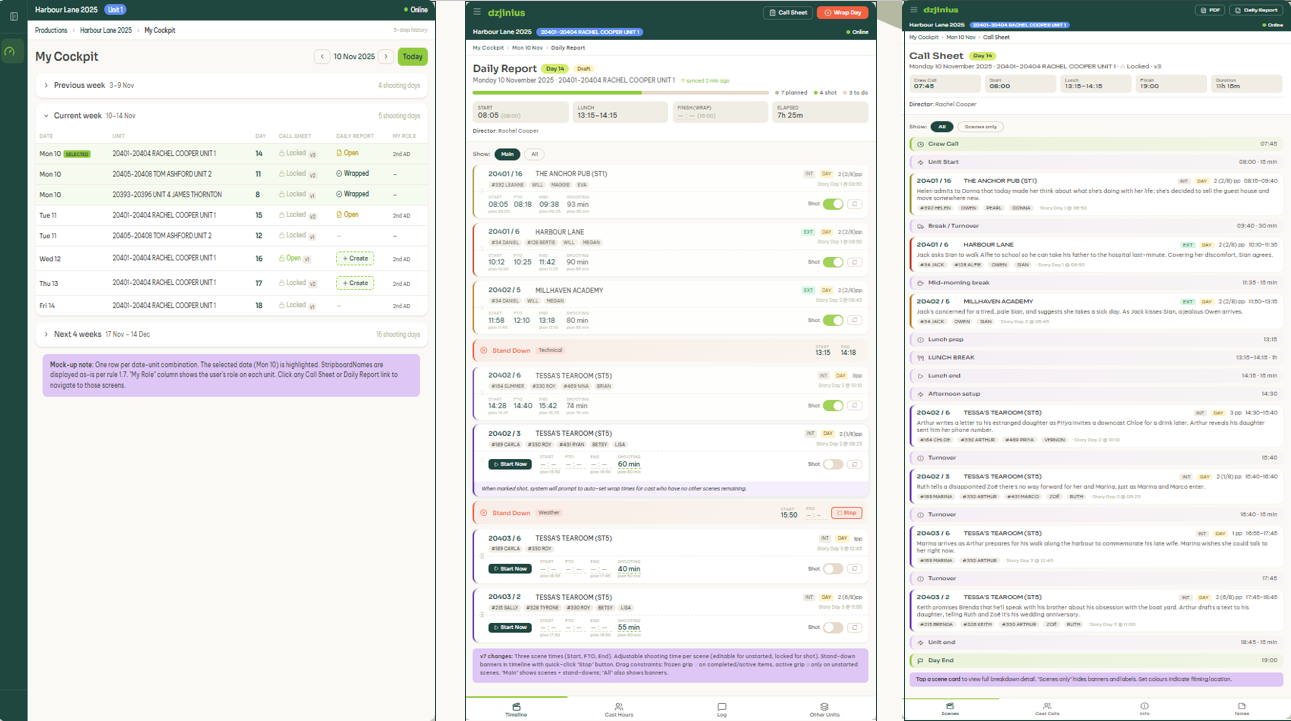
Task: Create the daily report for Thu 13
Action: point(355,283)
